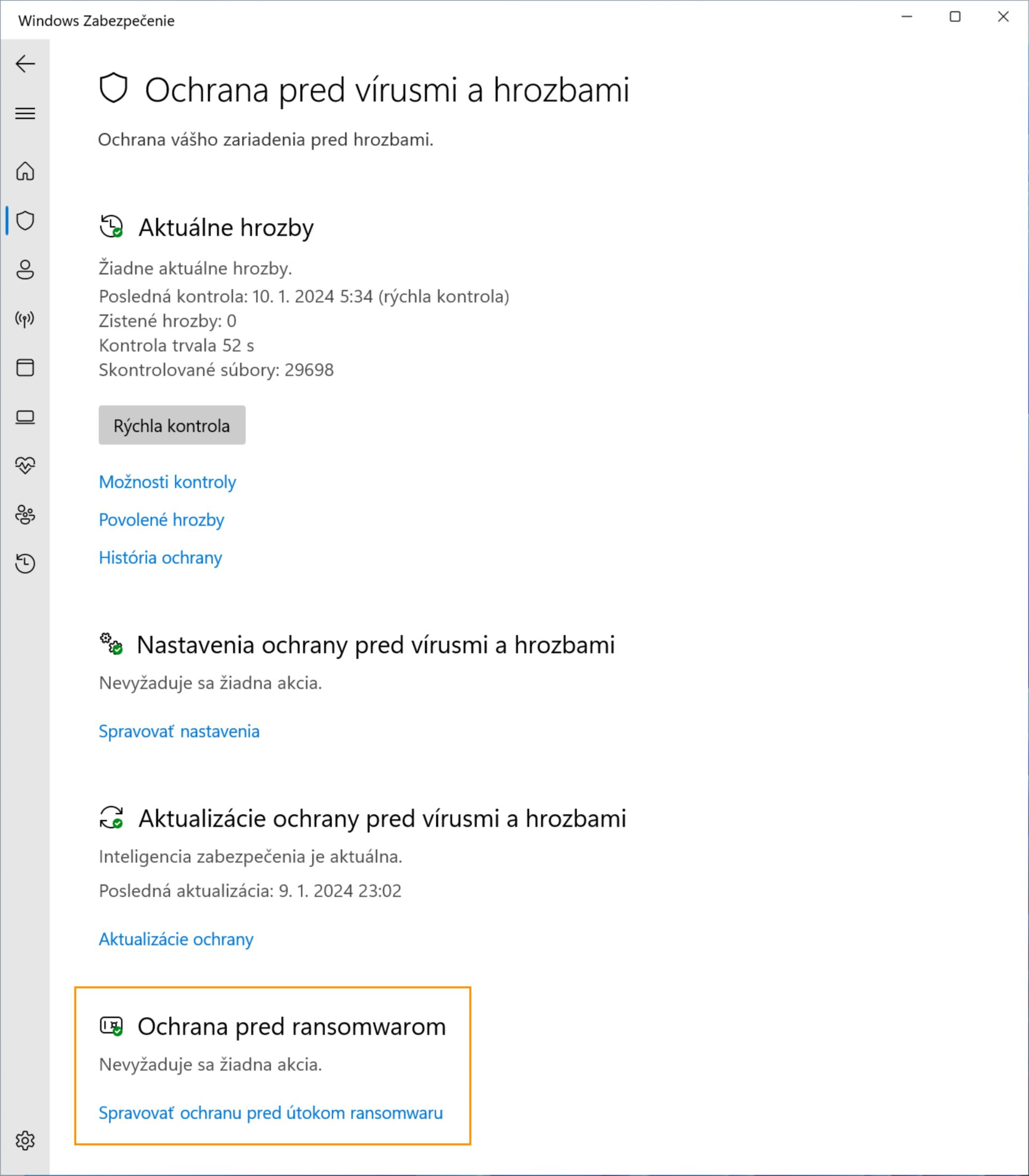Expand the hamburger navigation menu
1029x1176 pixels.
(25, 113)
